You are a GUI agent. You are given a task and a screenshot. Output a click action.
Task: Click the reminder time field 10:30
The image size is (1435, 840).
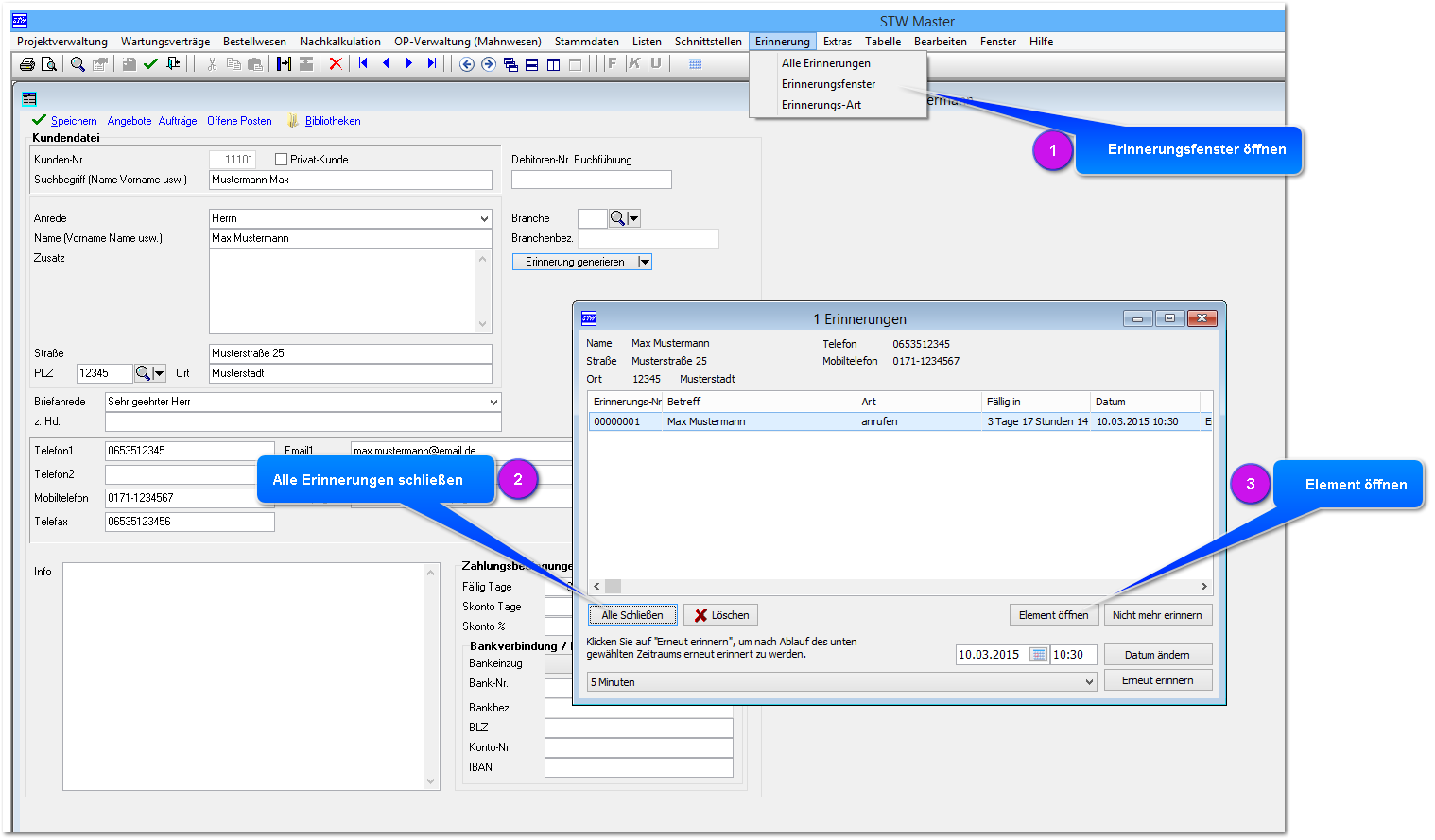point(1073,655)
